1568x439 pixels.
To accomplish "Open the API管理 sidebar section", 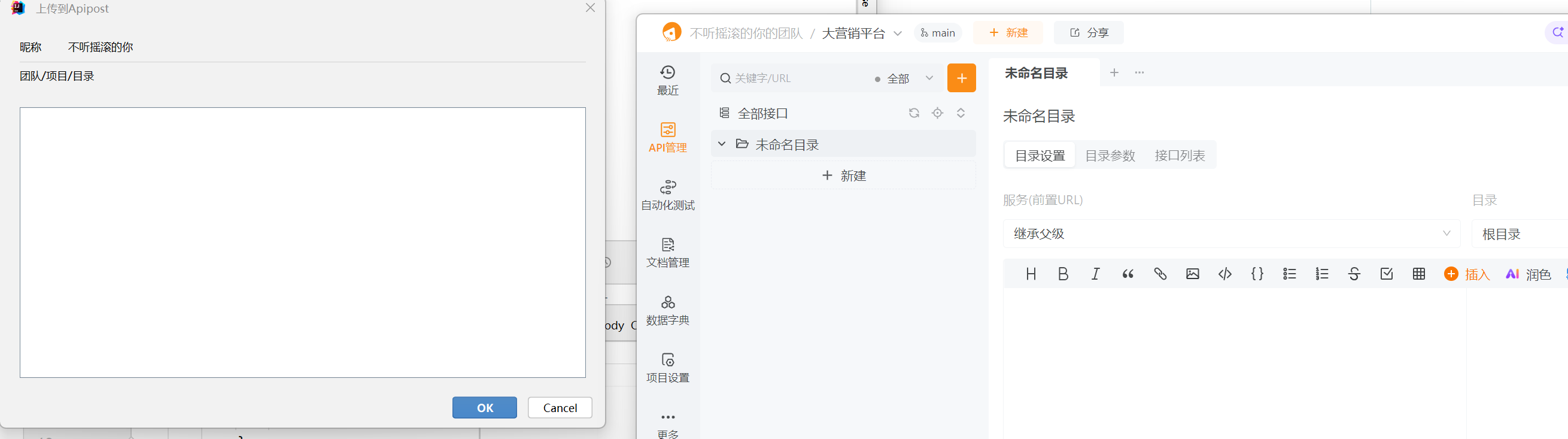I will tap(668, 138).
